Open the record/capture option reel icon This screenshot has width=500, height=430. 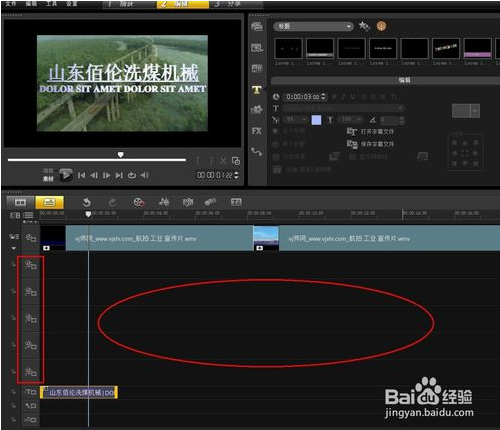(139, 202)
